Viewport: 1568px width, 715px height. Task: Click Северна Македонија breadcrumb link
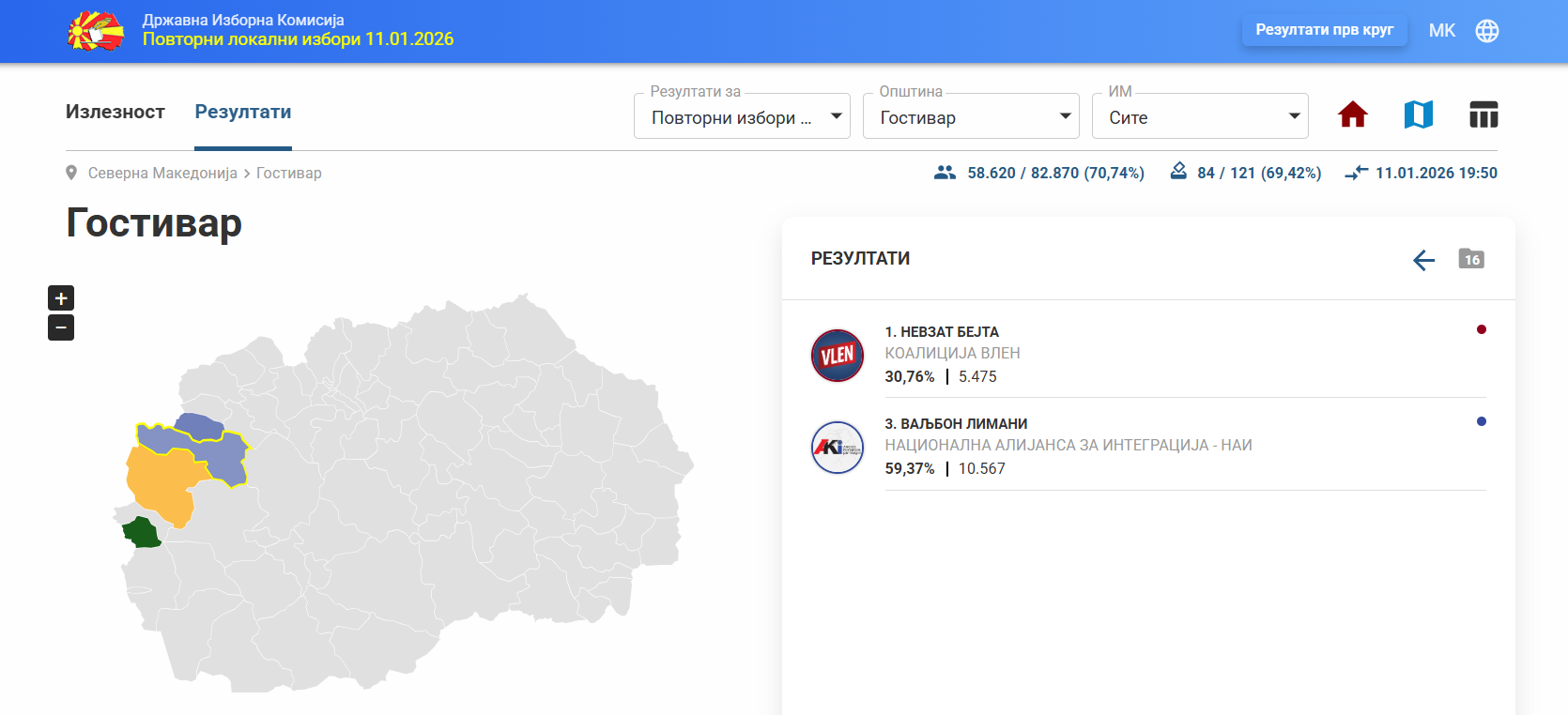162,174
